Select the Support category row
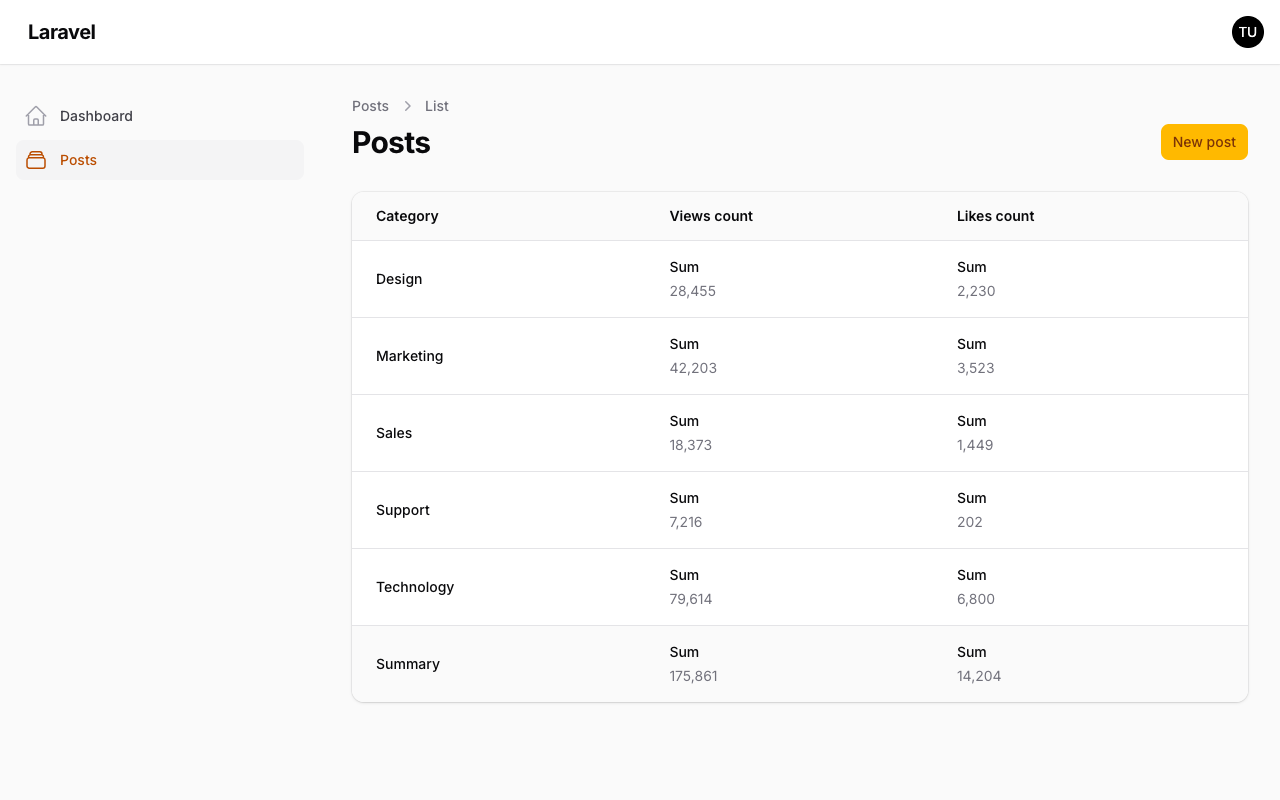Viewport: 1280px width, 800px height. pyautogui.click(x=403, y=510)
